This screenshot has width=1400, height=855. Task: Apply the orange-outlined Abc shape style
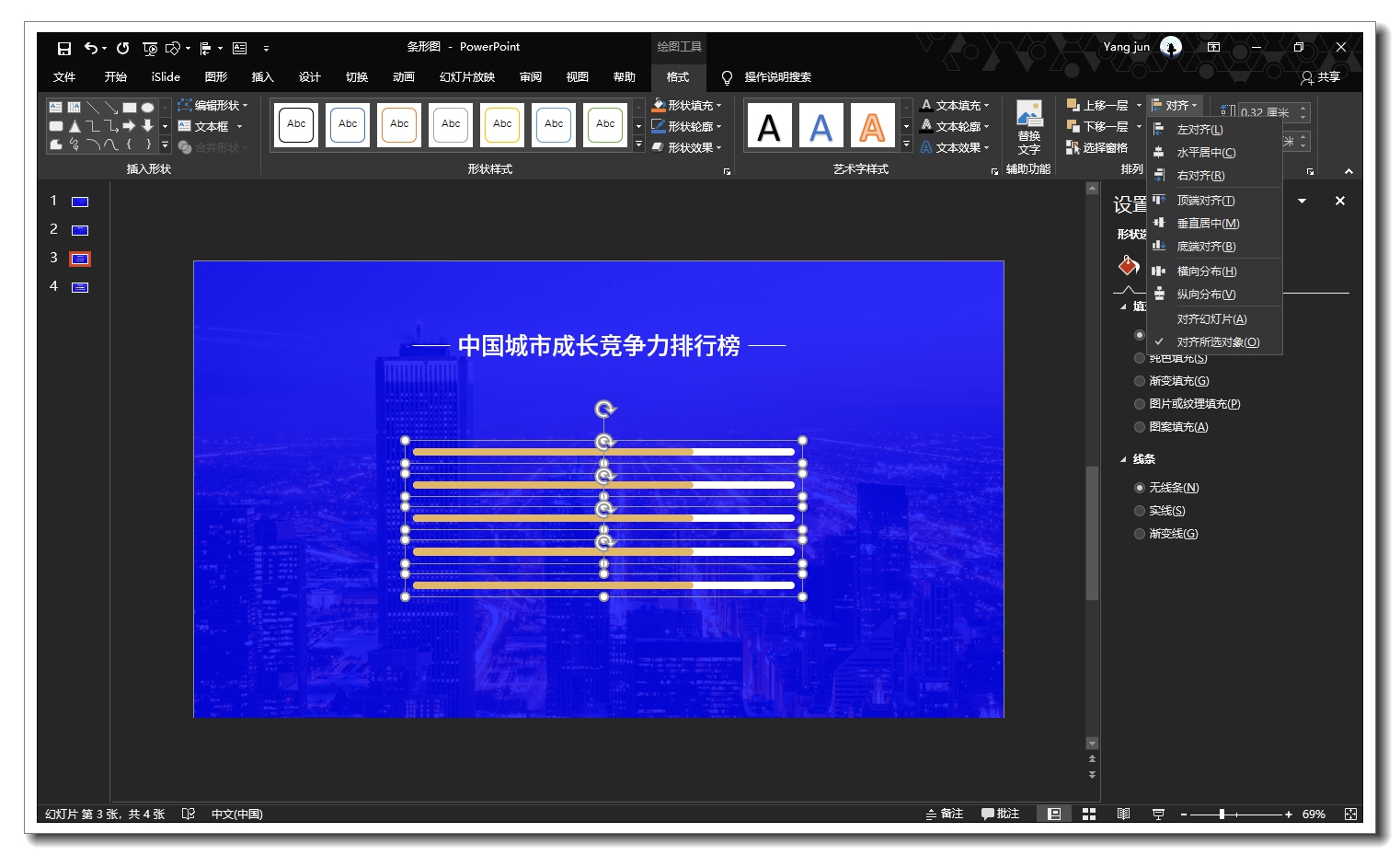399,124
